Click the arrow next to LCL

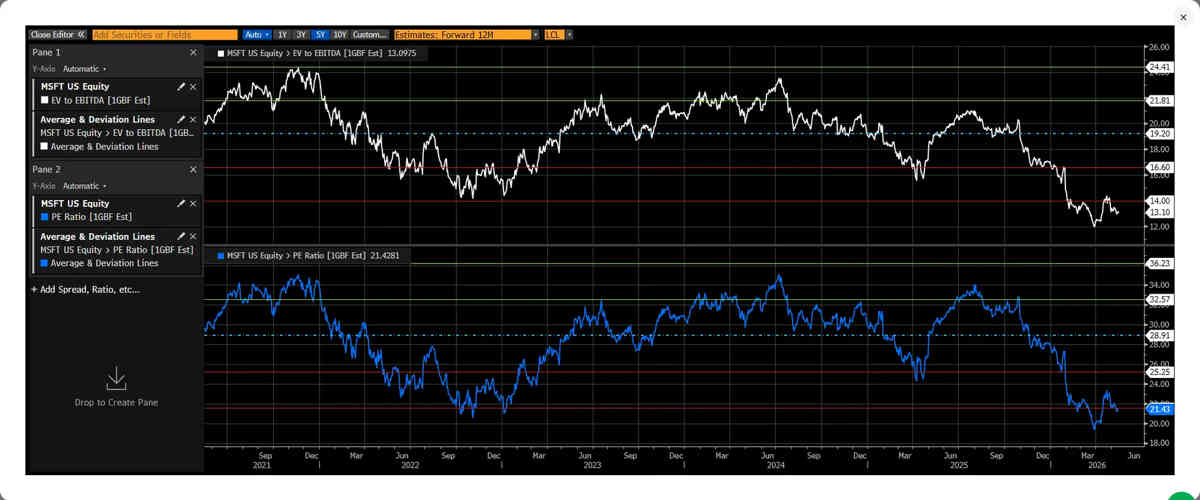pyautogui.click(x=569, y=34)
